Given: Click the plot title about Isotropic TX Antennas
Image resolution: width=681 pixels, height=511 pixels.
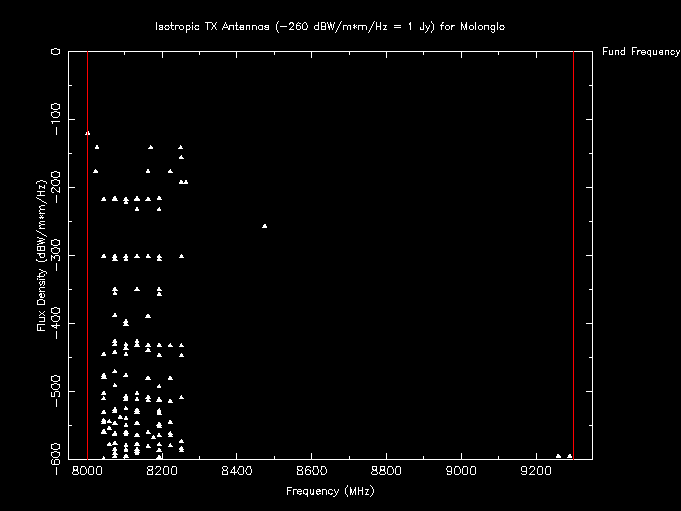Looking at the screenshot, I should [330, 26].
